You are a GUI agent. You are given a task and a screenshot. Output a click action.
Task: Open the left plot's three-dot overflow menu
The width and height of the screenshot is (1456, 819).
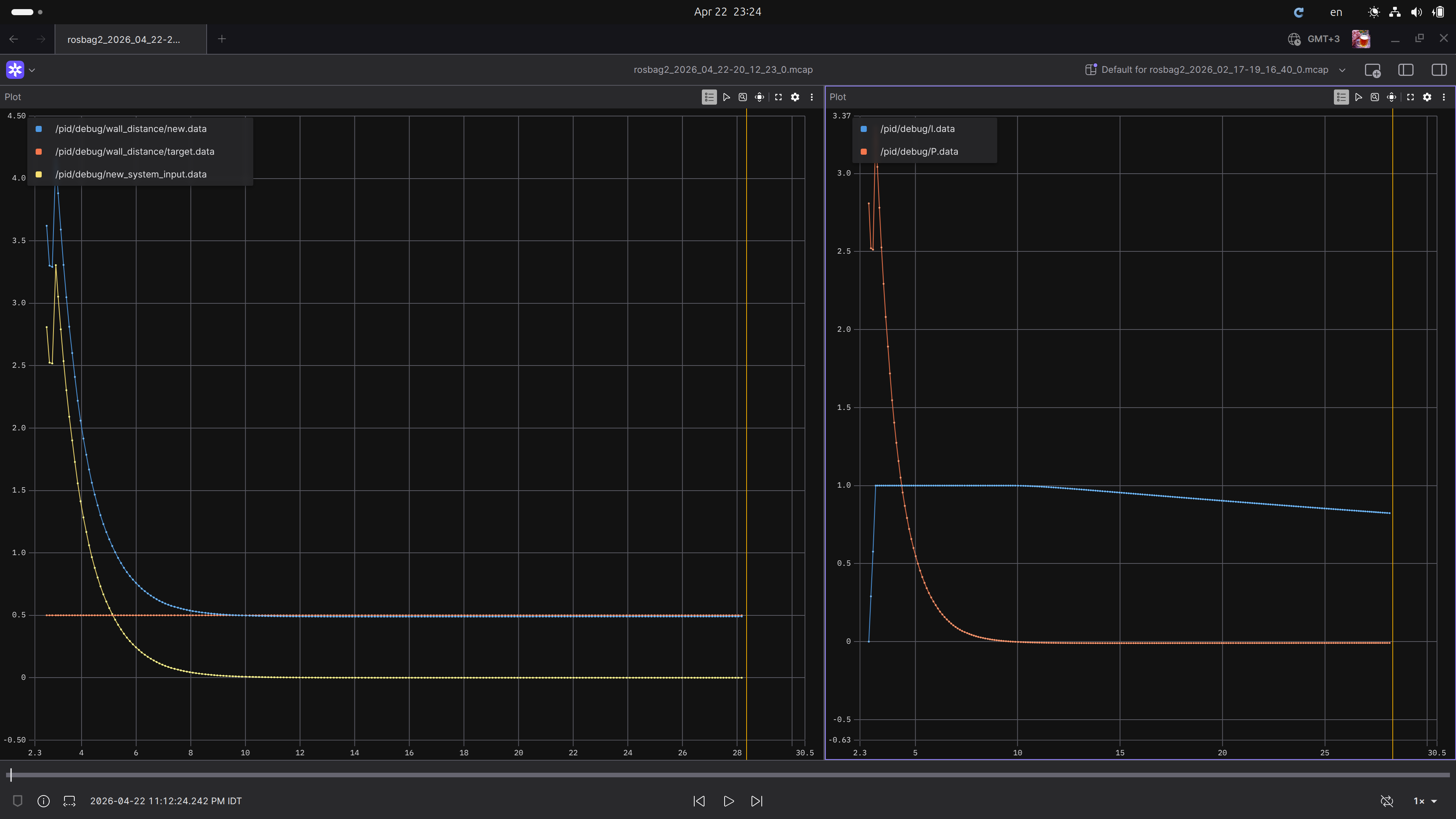tap(812, 97)
